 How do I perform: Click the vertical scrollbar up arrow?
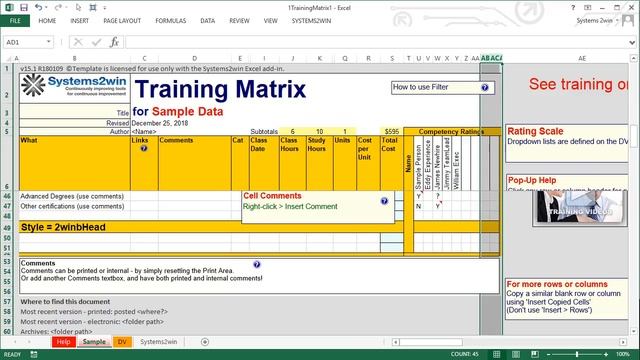[633, 58]
